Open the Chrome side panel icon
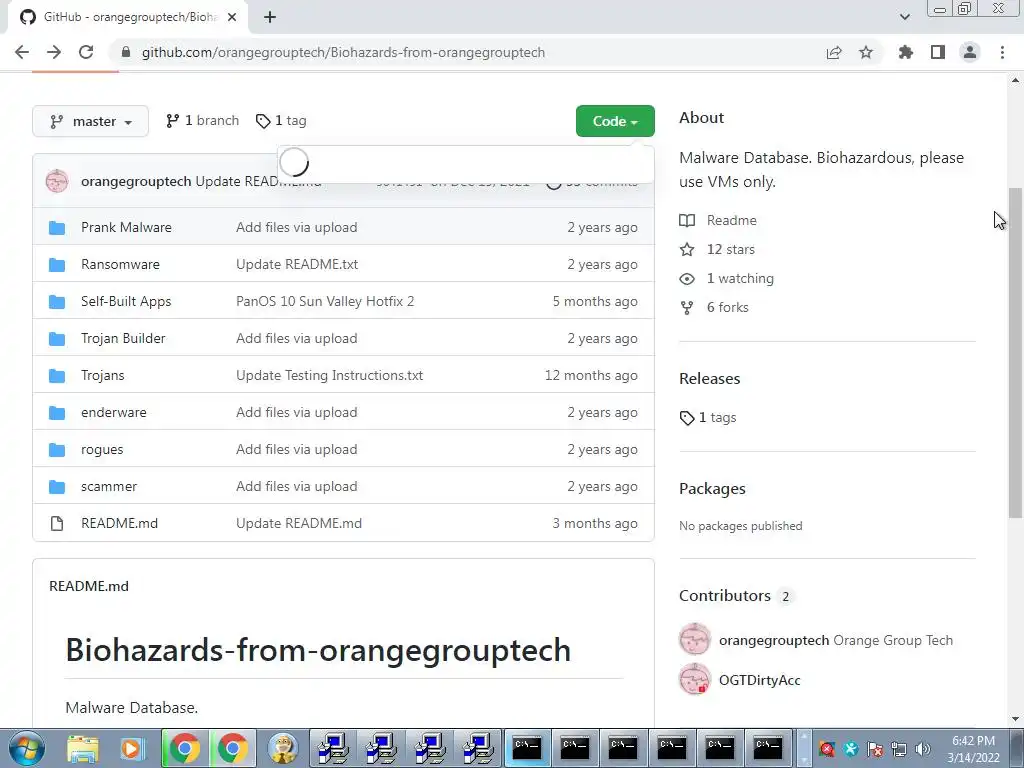 938,52
